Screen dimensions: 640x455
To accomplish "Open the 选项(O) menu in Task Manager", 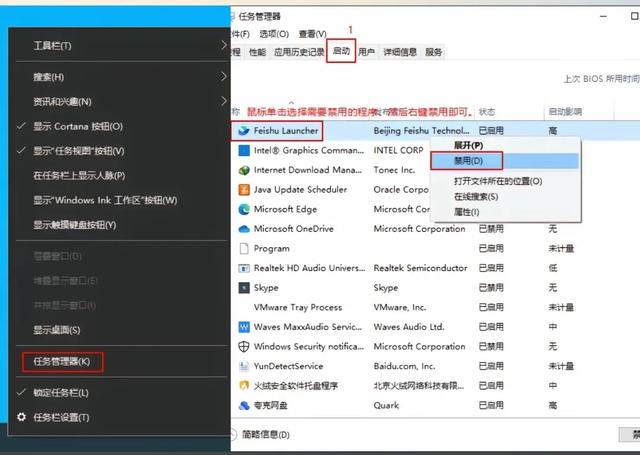I will click(x=274, y=34).
